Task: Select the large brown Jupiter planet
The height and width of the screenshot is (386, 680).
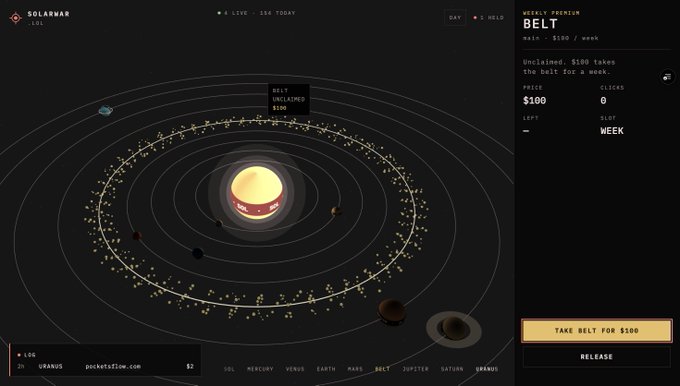Action: pos(392,311)
